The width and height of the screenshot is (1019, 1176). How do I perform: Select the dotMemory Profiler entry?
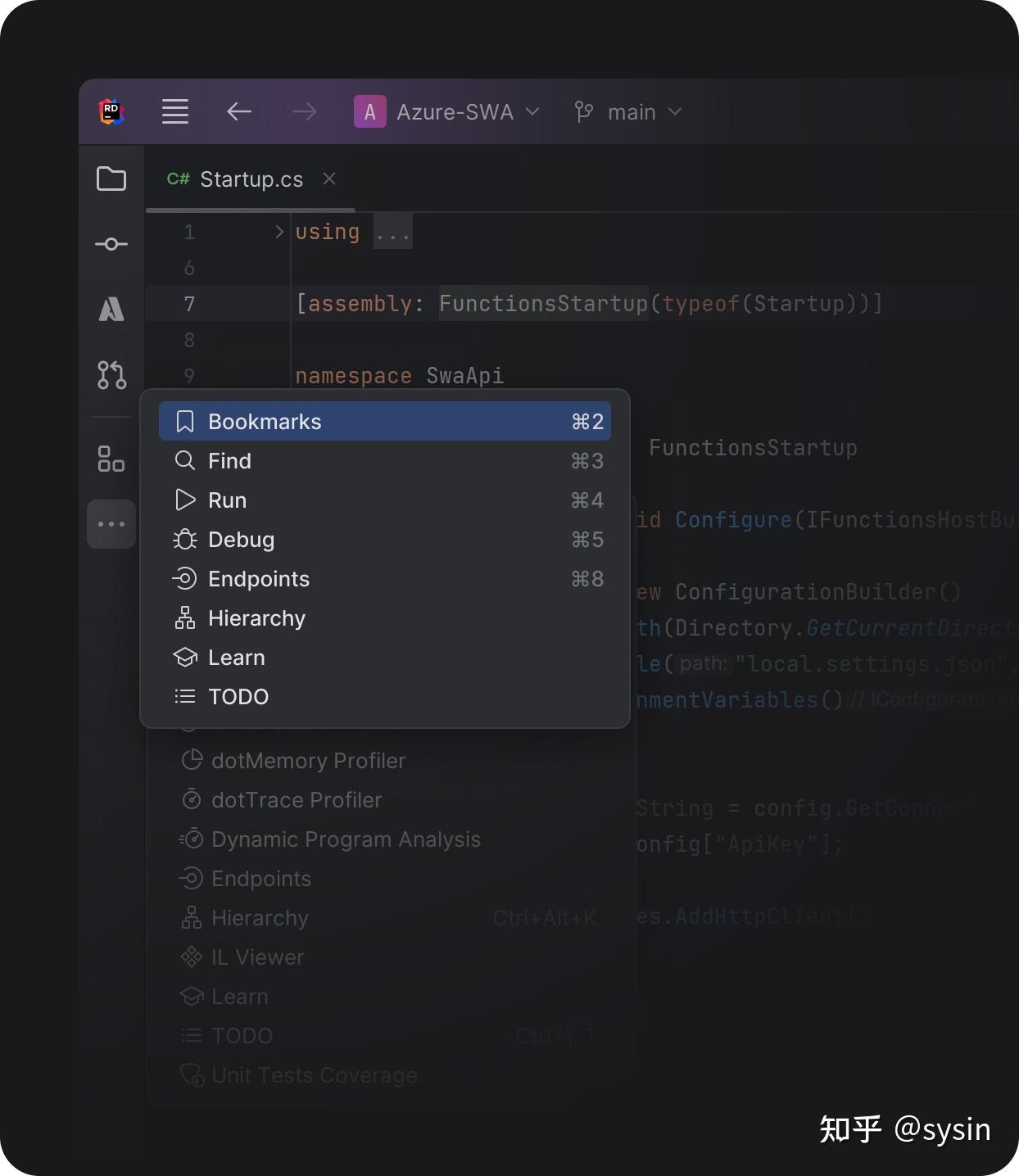coord(308,761)
